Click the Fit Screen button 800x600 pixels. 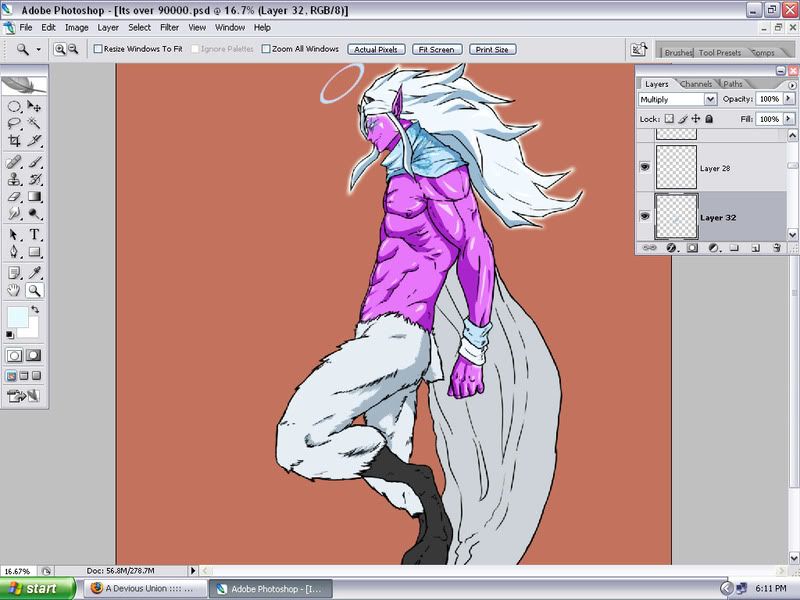(x=437, y=49)
